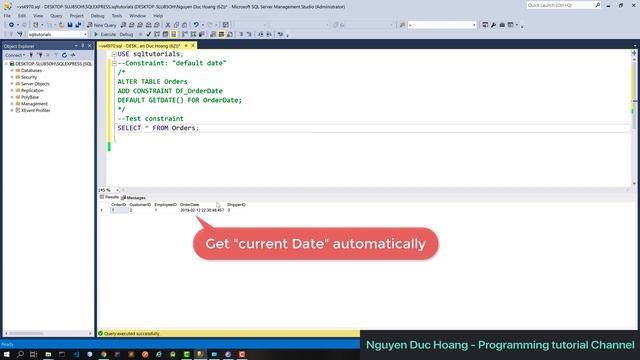Click the Comment Out Selected Lines icon

[x=241, y=35]
